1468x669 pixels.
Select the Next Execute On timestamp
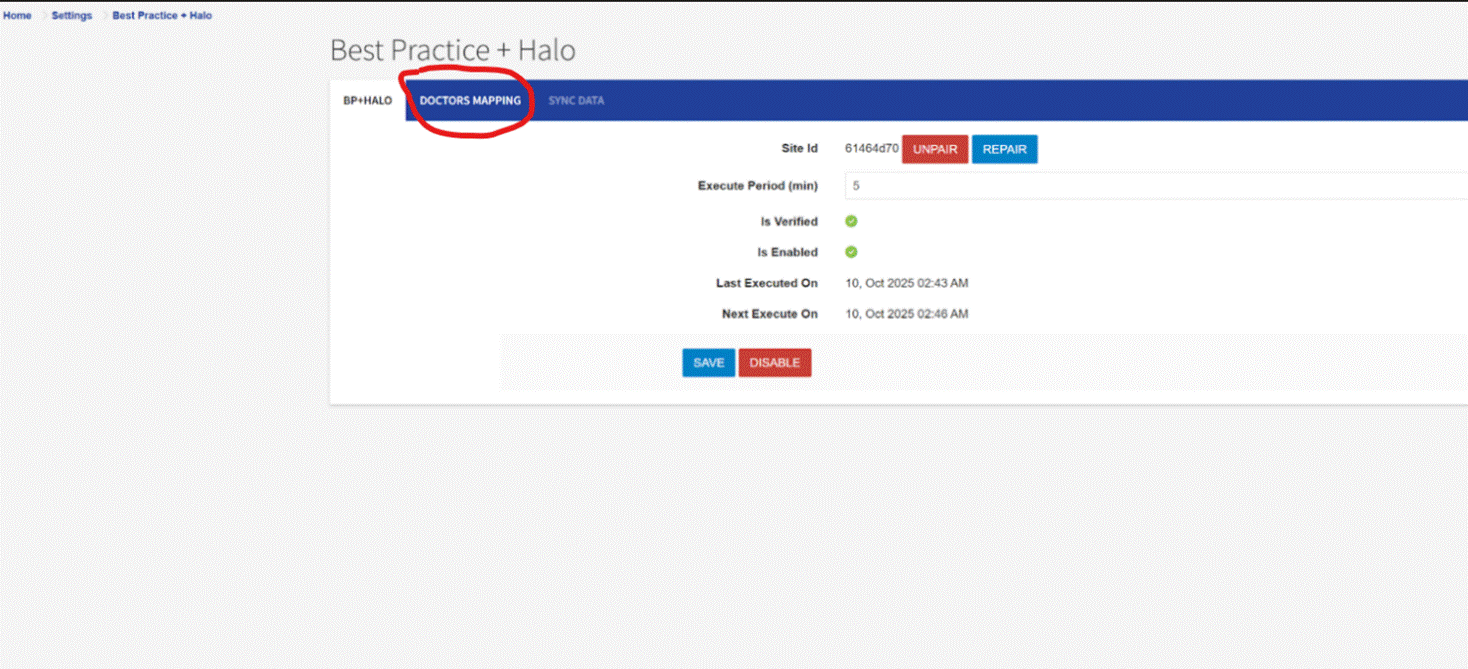point(907,314)
